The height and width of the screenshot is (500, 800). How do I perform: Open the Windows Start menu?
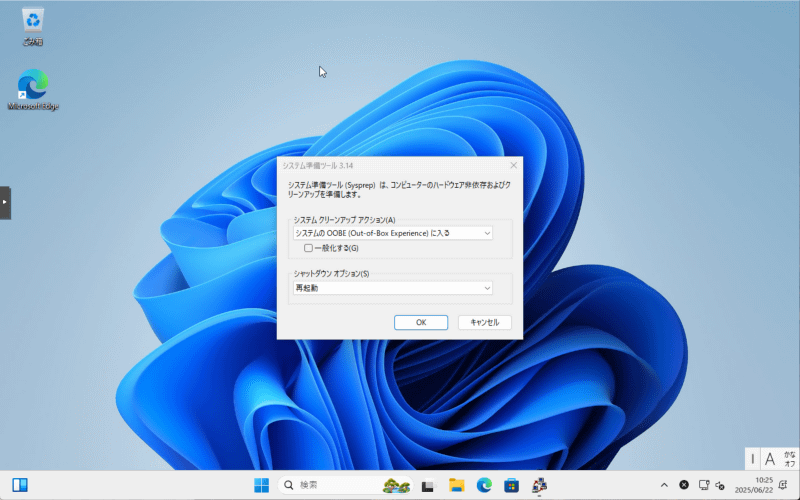tap(261, 485)
